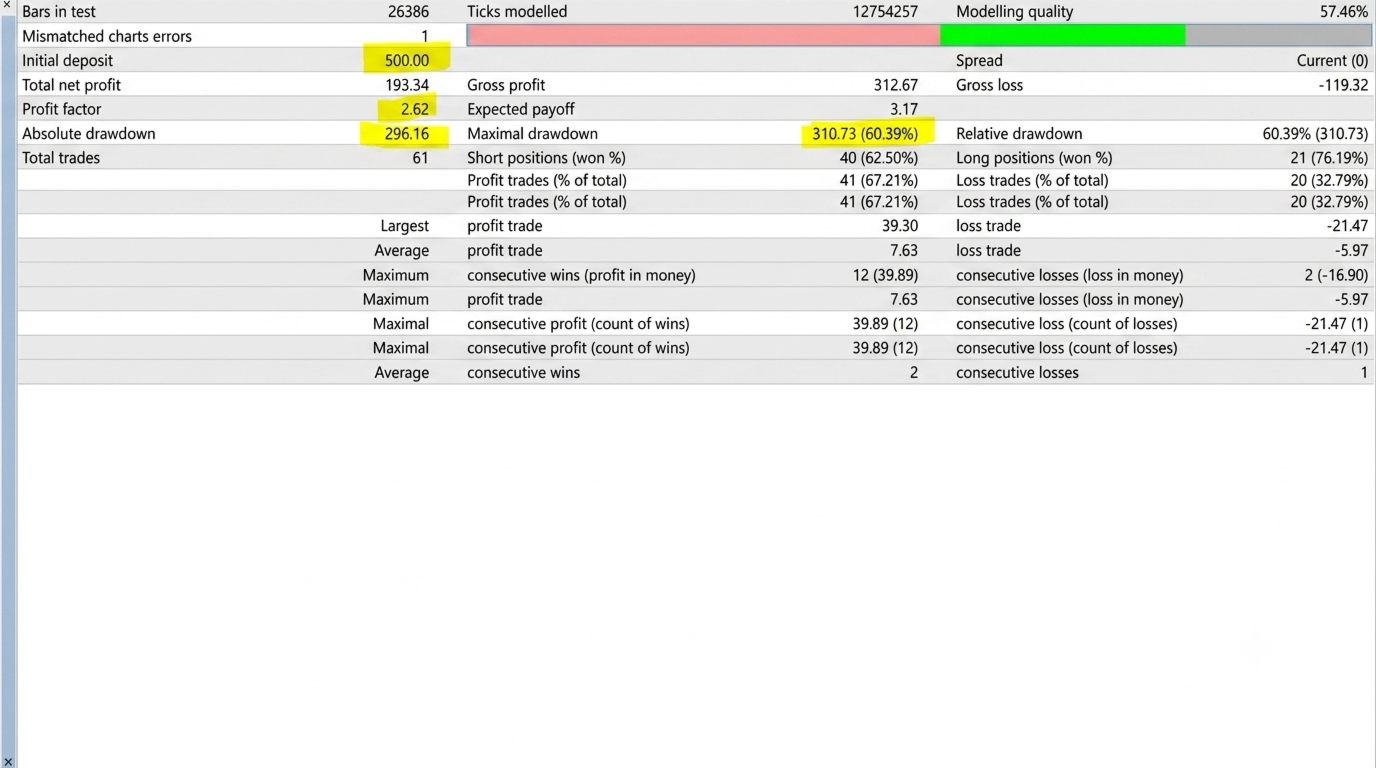Image resolution: width=1376 pixels, height=768 pixels.
Task: Select the Mismatched charts errors row label
Action: tap(107, 36)
